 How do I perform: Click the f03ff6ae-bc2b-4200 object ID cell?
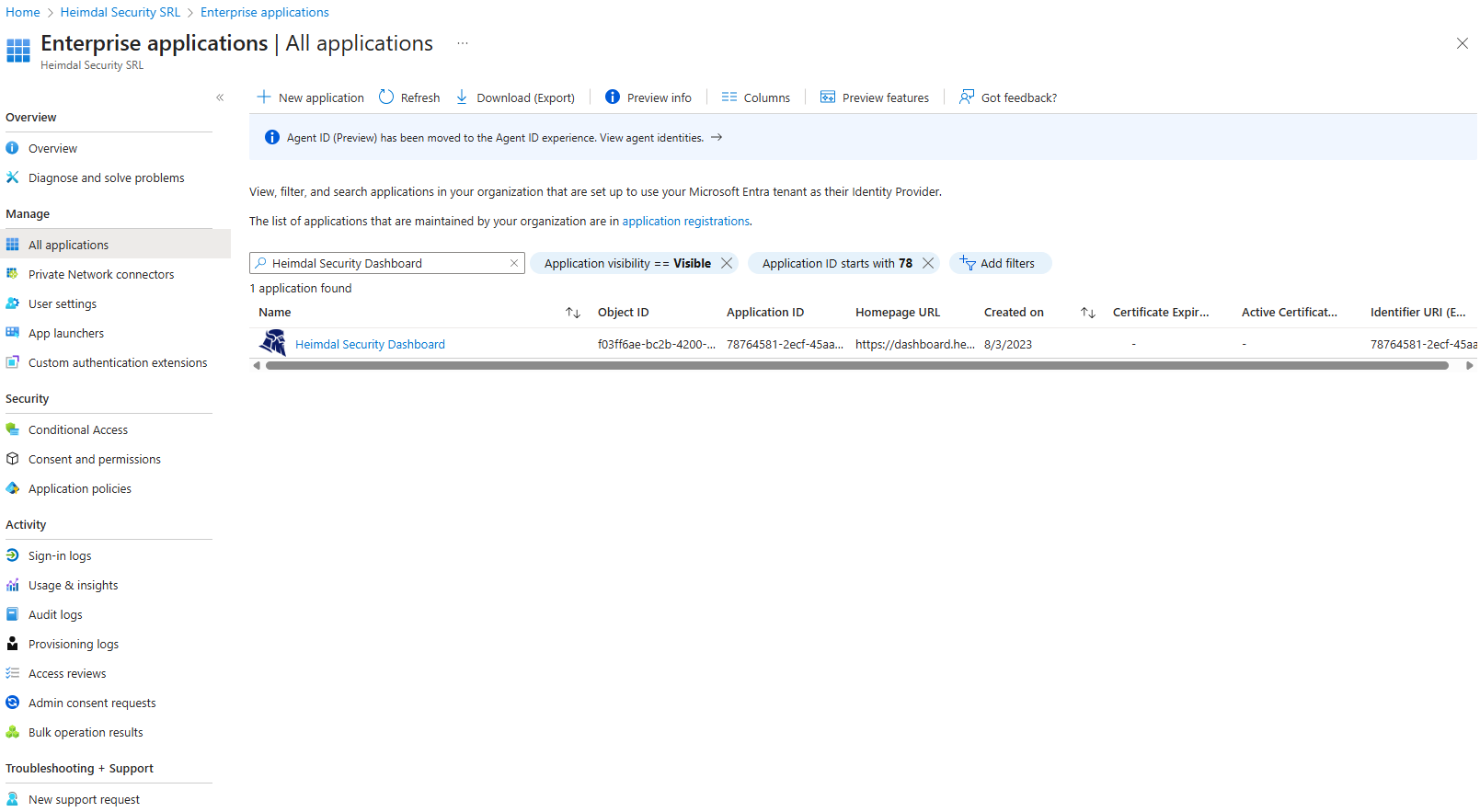pyautogui.click(x=657, y=344)
